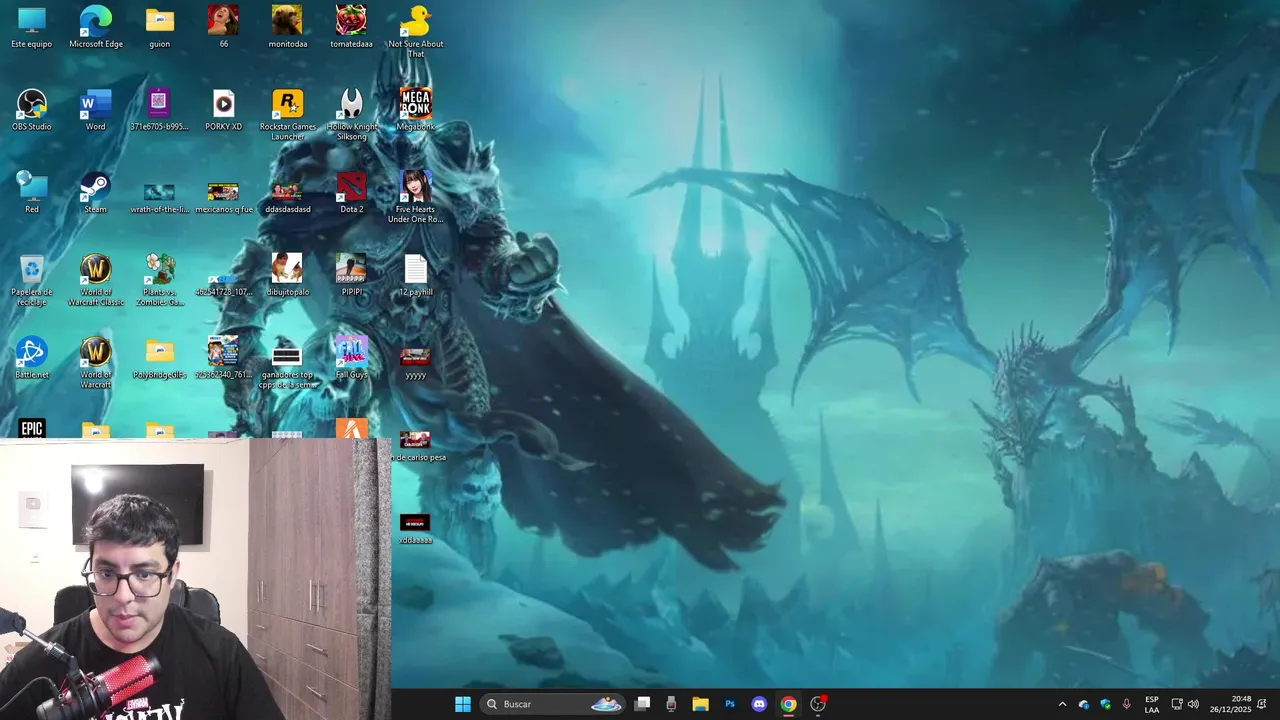Launch the Battle.net shortcut
The image size is (1280, 720).
click(x=32, y=358)
